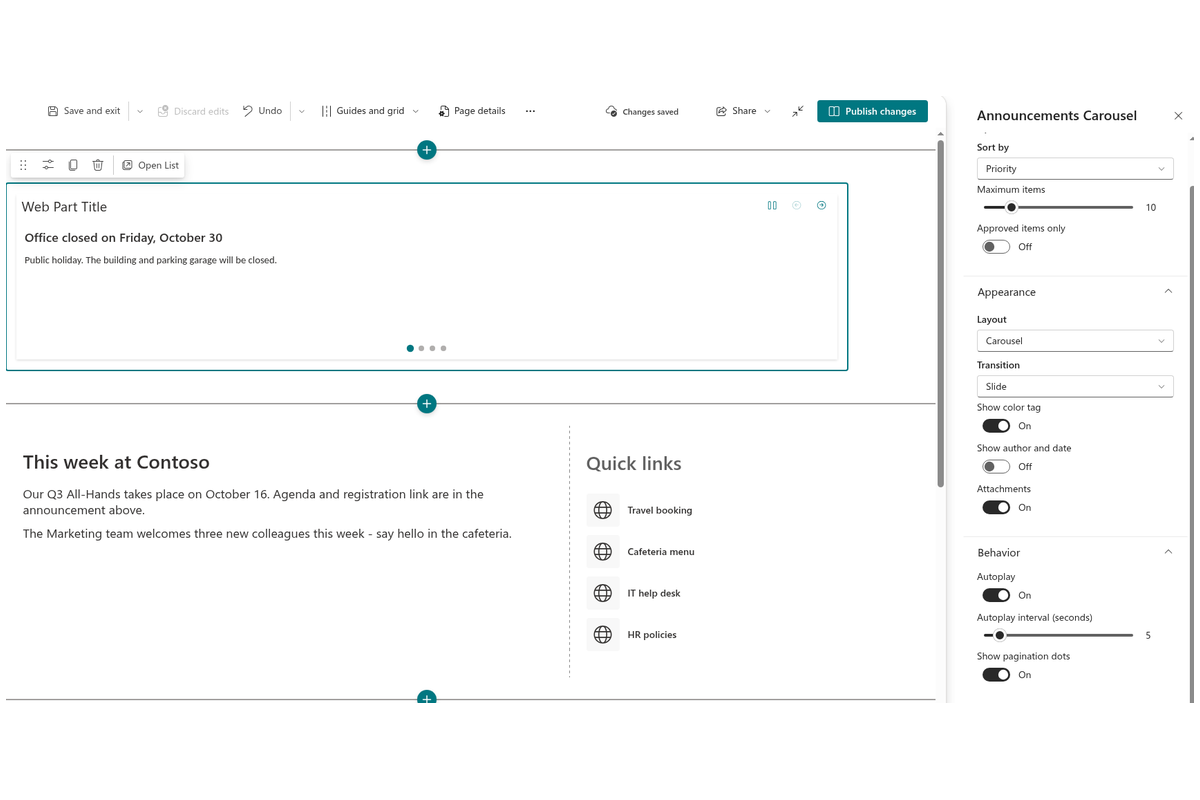Open the Transition Slide dropdown

point(1075,386)
